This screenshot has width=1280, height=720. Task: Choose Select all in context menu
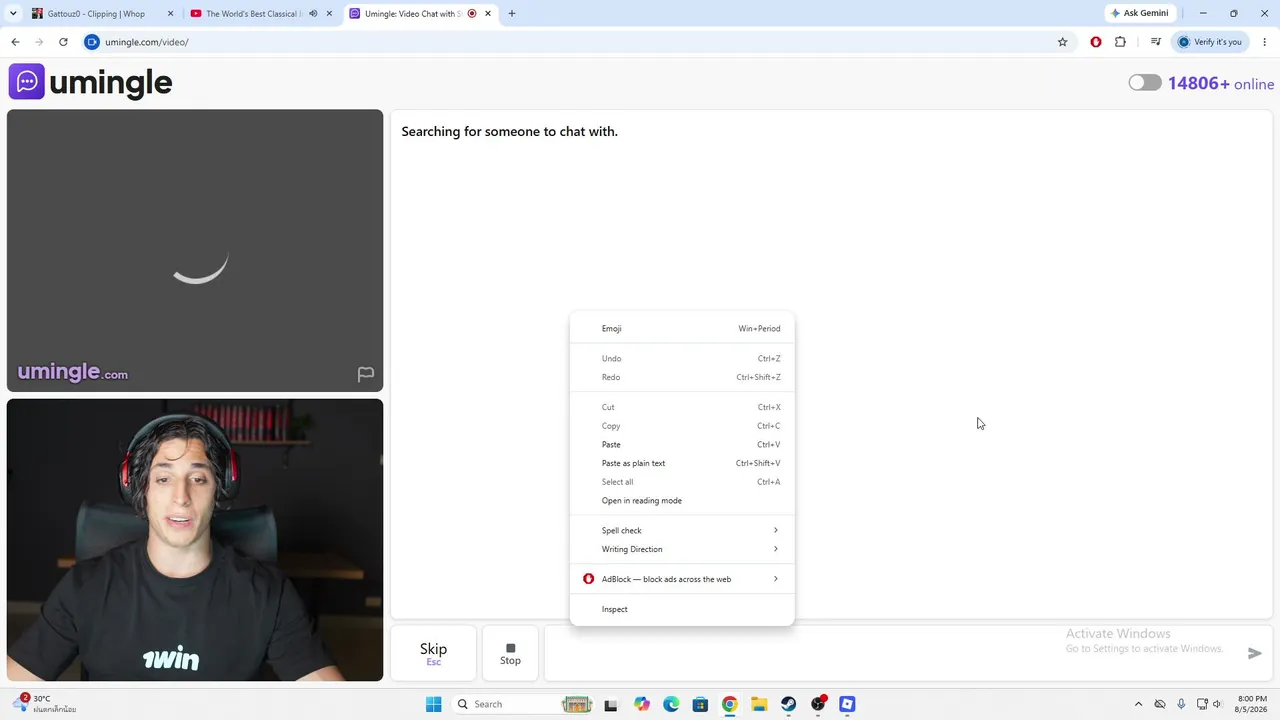[682, 482]
